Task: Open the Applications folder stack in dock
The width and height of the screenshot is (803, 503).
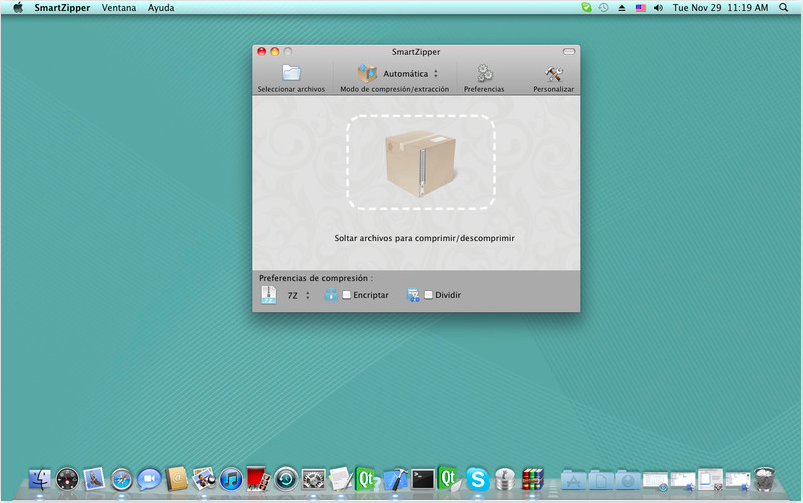Action: [573, 480]
